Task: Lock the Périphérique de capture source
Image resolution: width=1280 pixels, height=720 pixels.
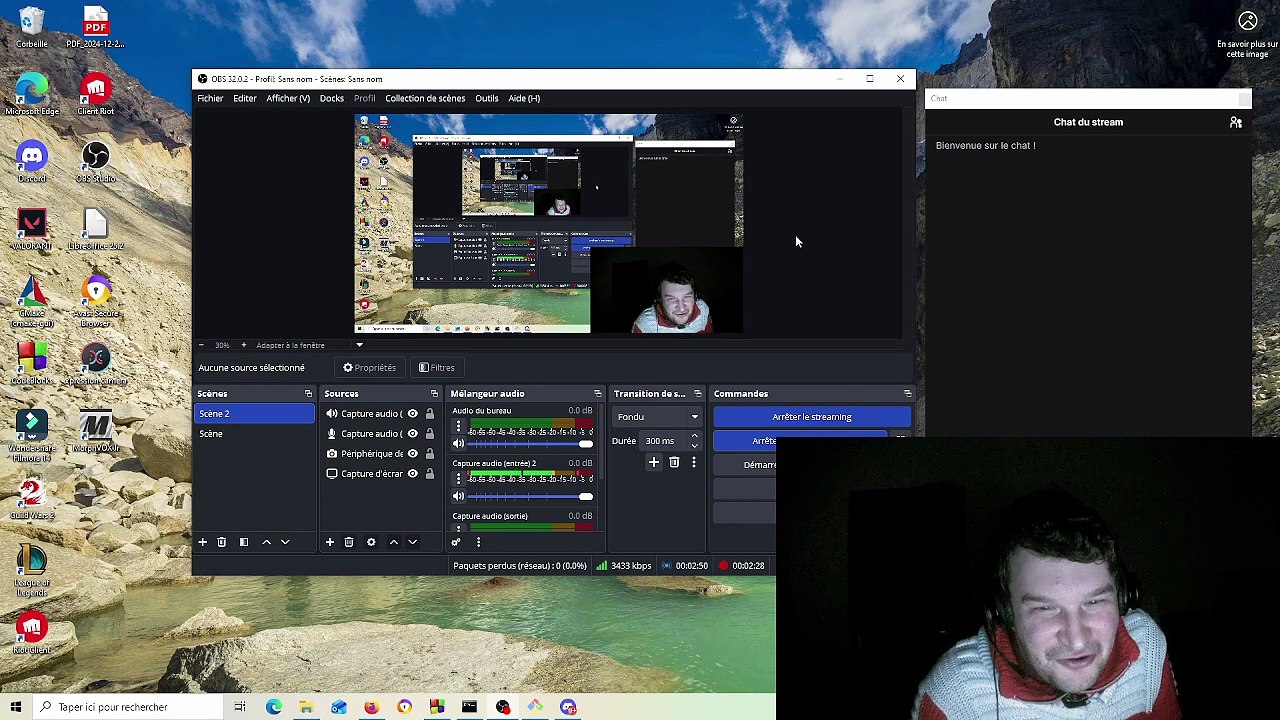Action: [x=430, y=454]
